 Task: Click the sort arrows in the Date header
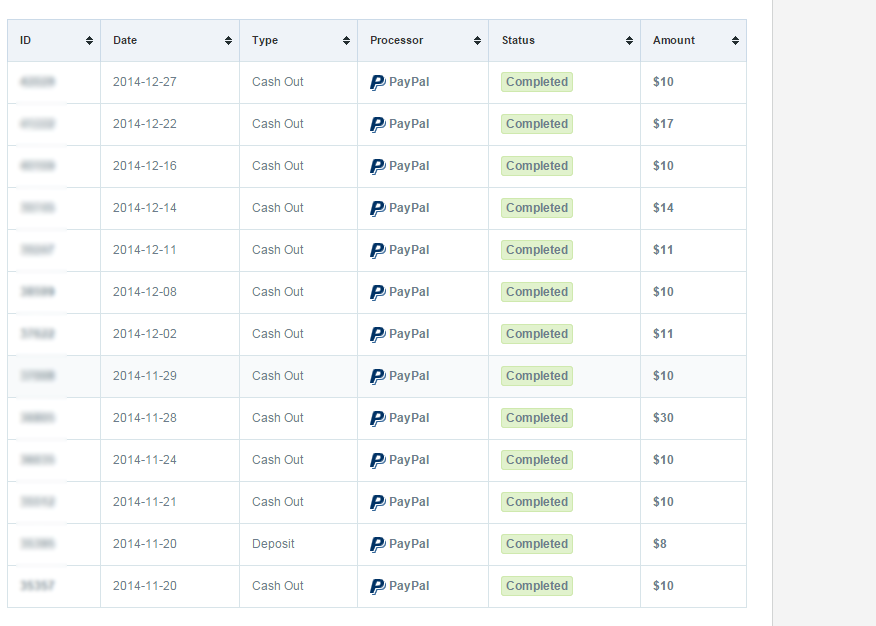228,41
